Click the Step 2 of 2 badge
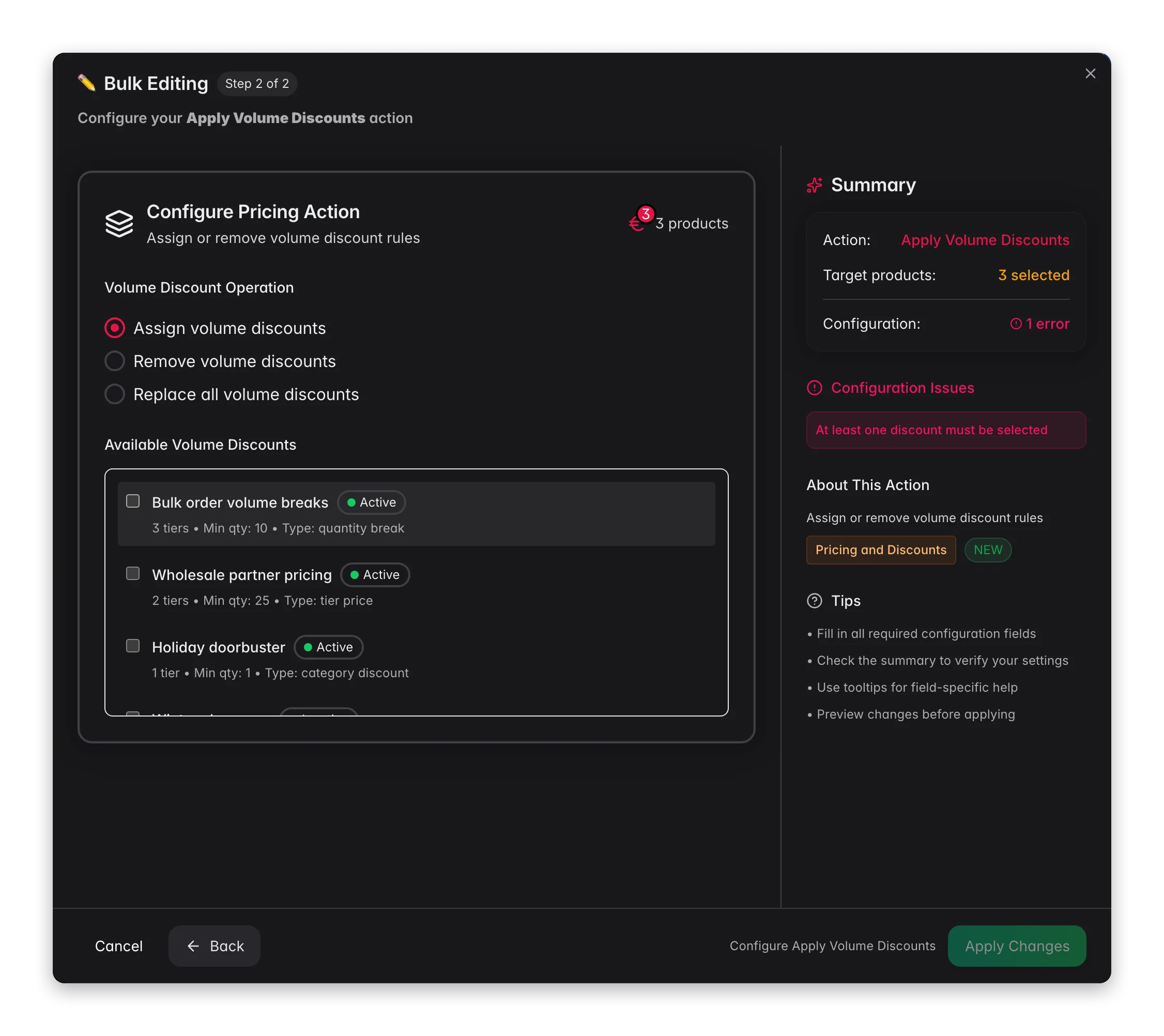Image resolution: width=1164 pixels, height=1036 pixels. point(257,84)
